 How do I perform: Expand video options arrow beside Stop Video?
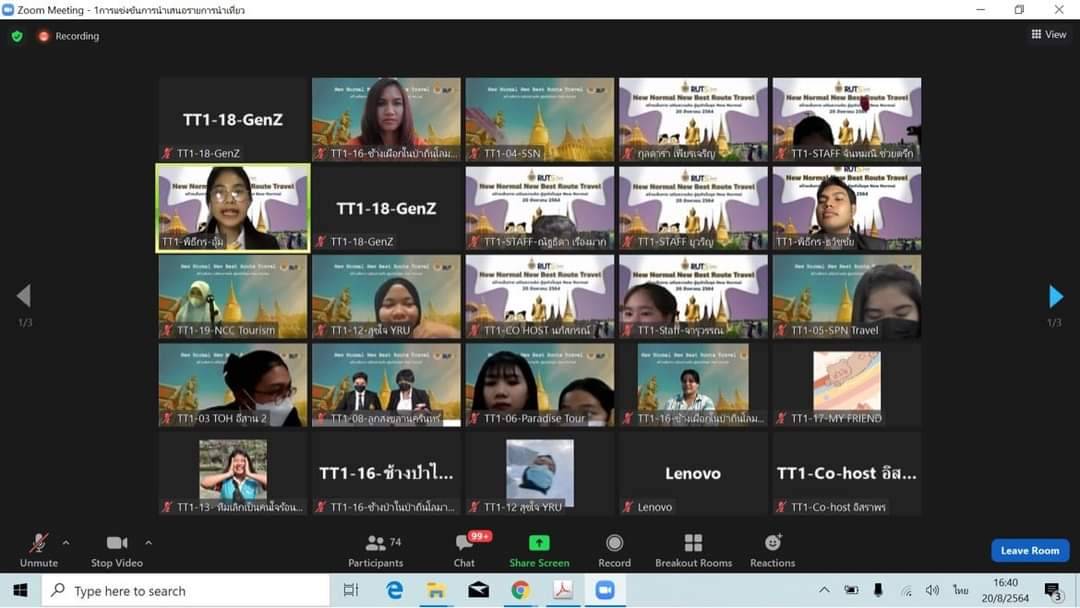coord(148,543)
